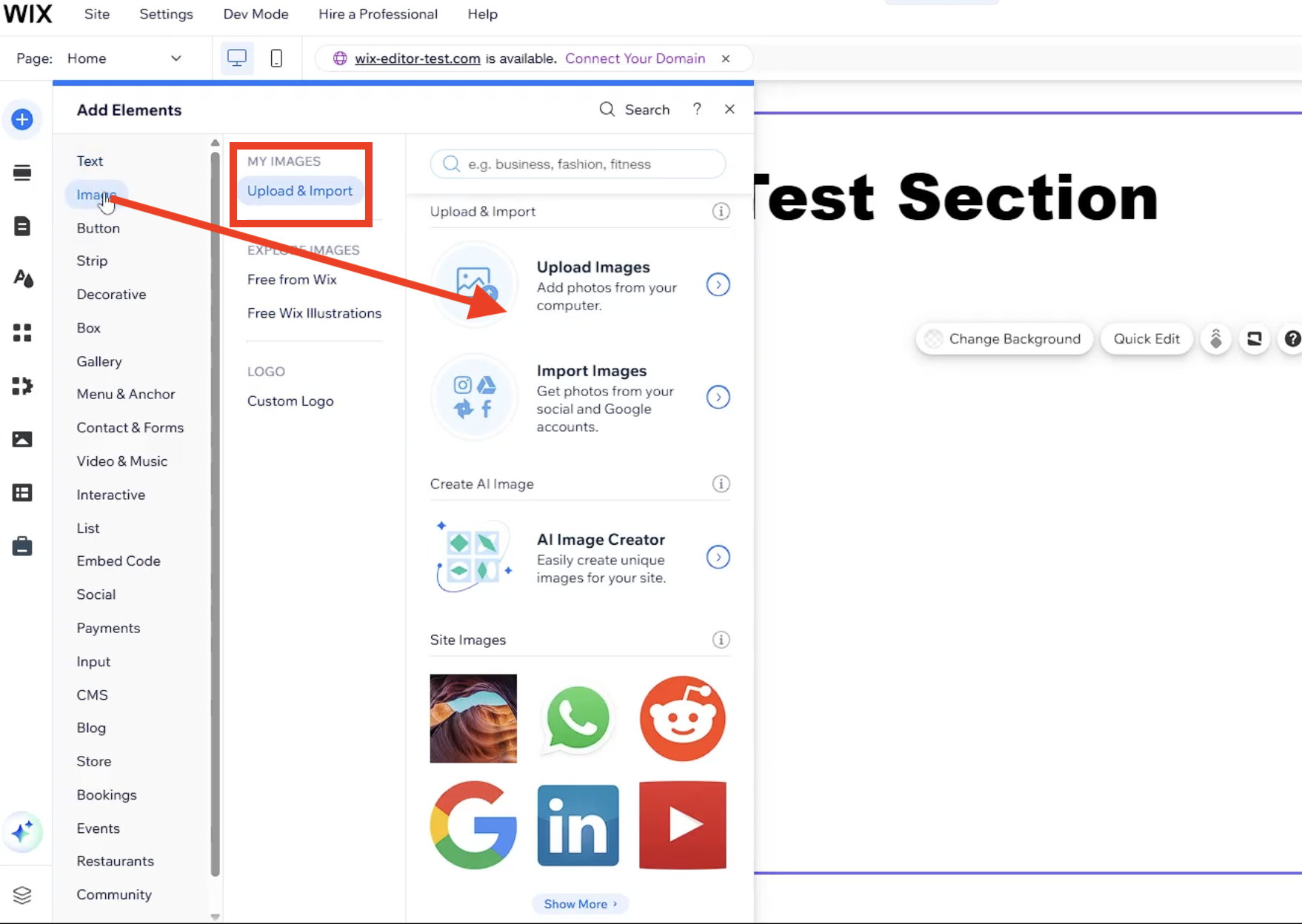The width and height of the screenshot is (1302, 924).
Task: Open the Dev Mode menu
Action: (255, 13)
